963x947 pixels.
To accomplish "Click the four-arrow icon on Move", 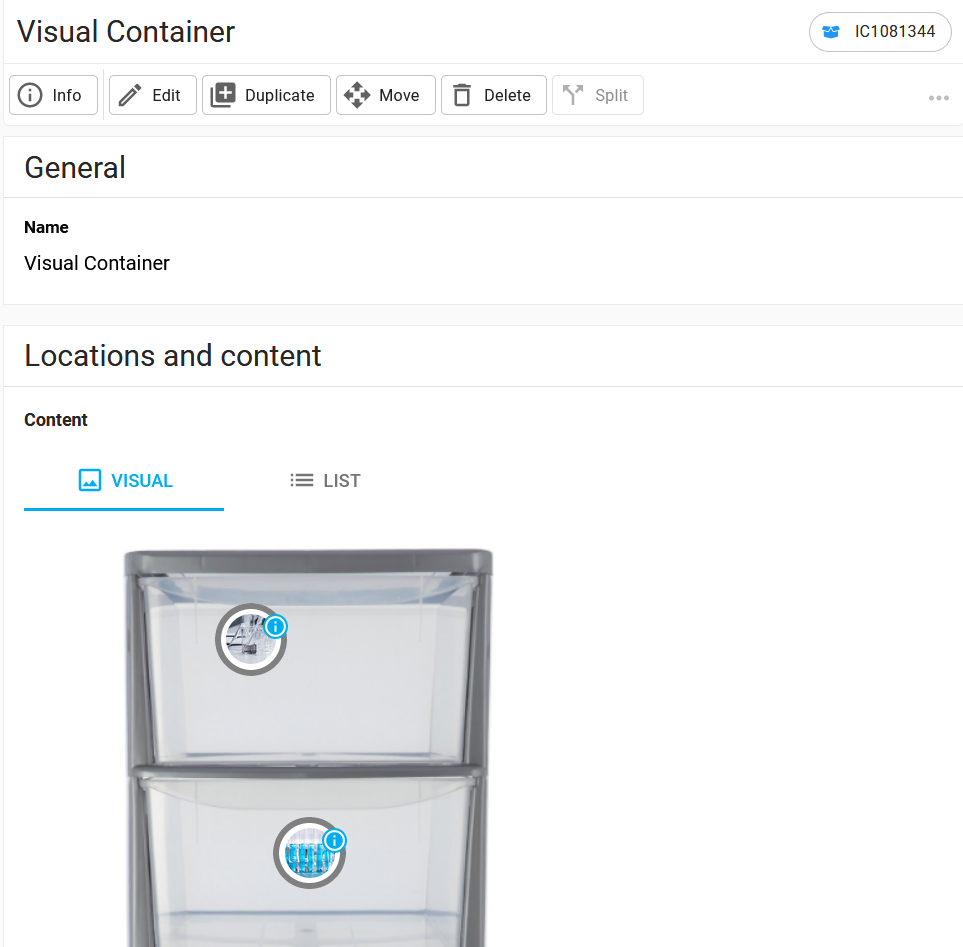I will (x=357, y=95).
